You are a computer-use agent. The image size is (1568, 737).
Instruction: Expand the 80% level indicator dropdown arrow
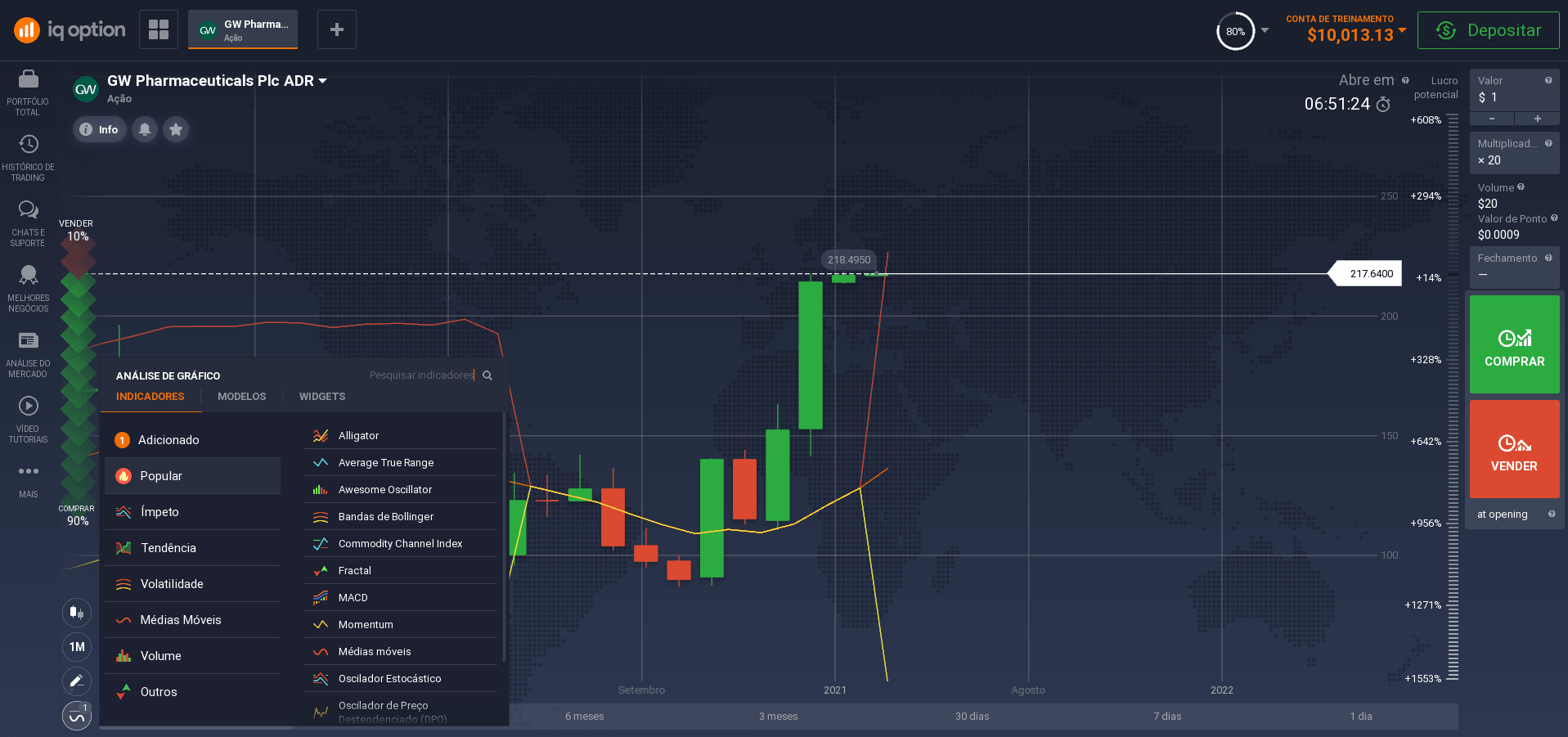click(x=1265, y=30)
